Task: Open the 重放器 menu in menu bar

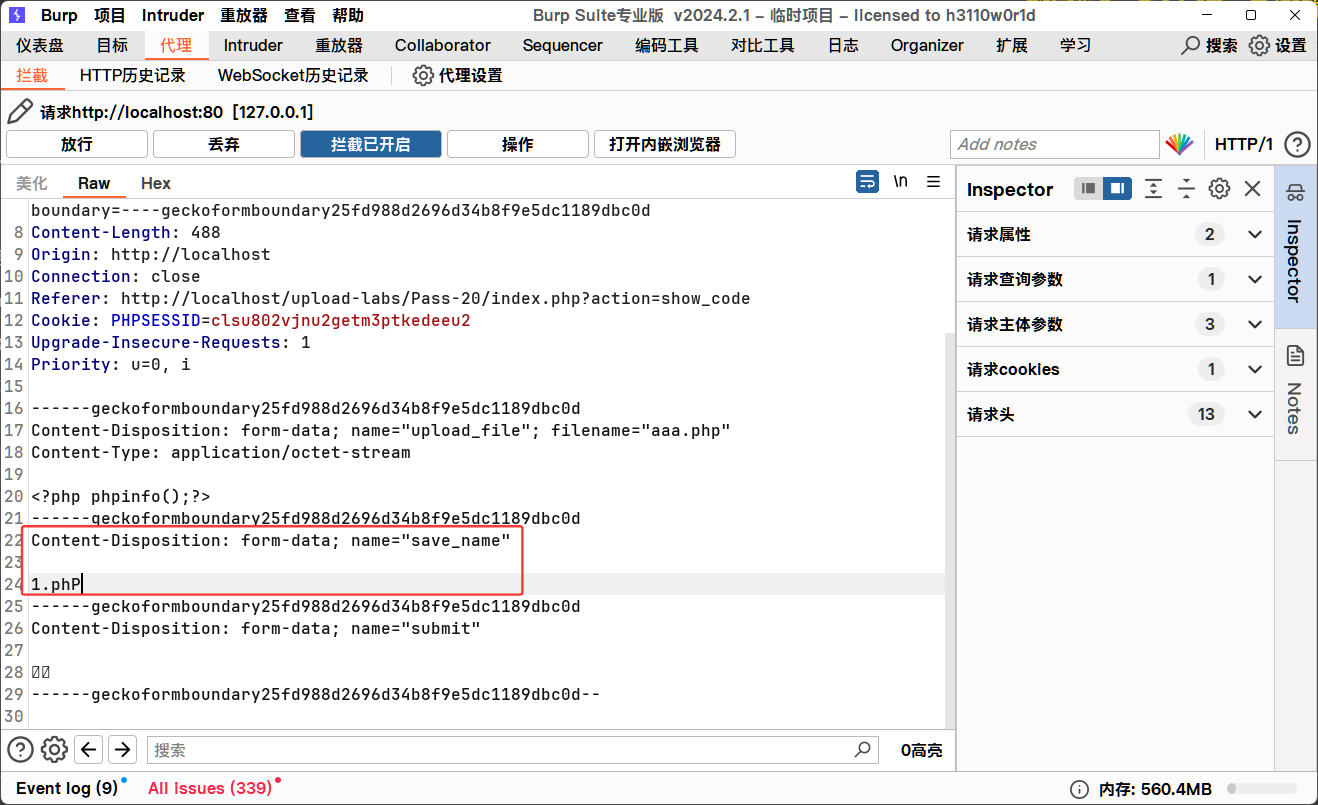Action: pos(244,15)
